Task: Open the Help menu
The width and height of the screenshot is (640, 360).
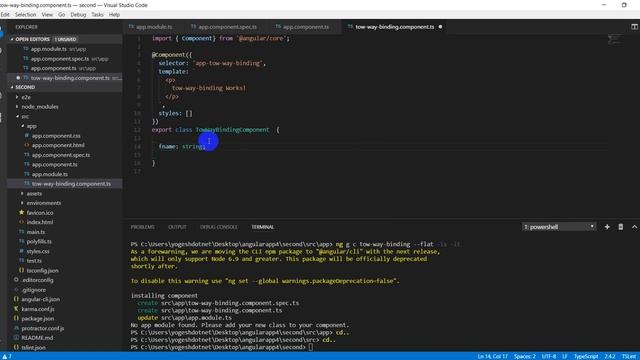Action: 114,15
